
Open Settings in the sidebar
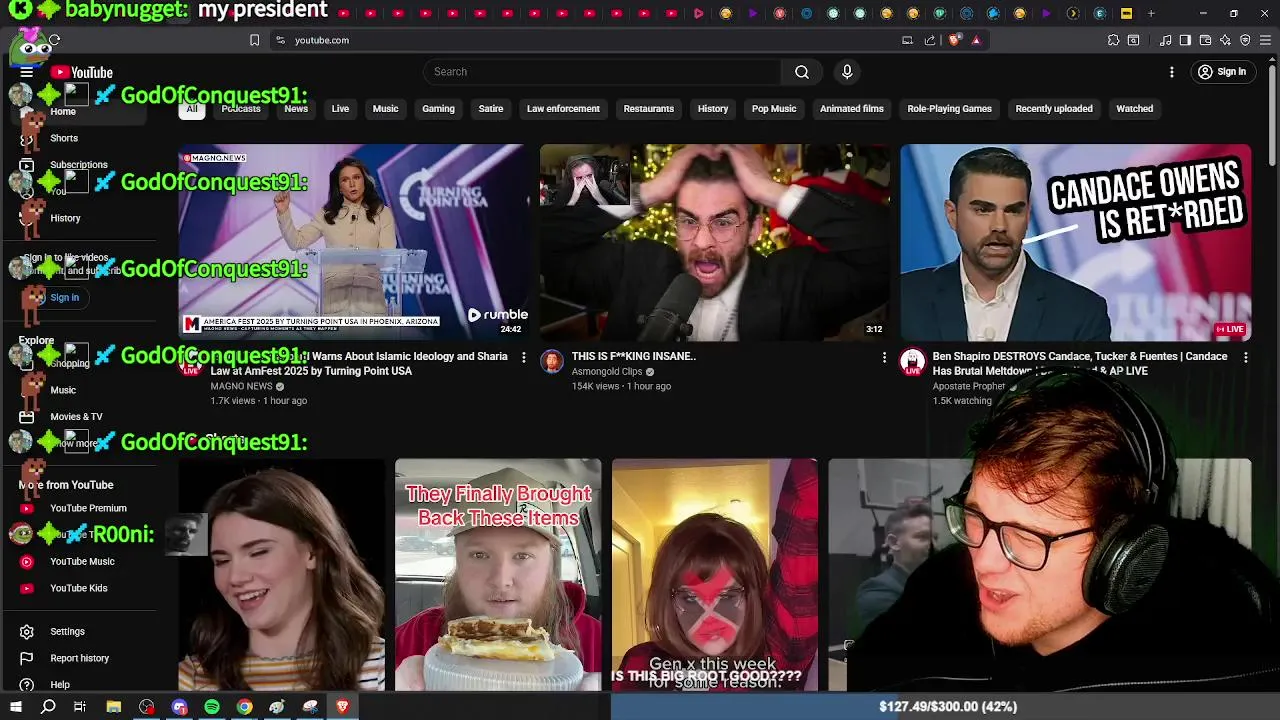[x=67, y=632]
